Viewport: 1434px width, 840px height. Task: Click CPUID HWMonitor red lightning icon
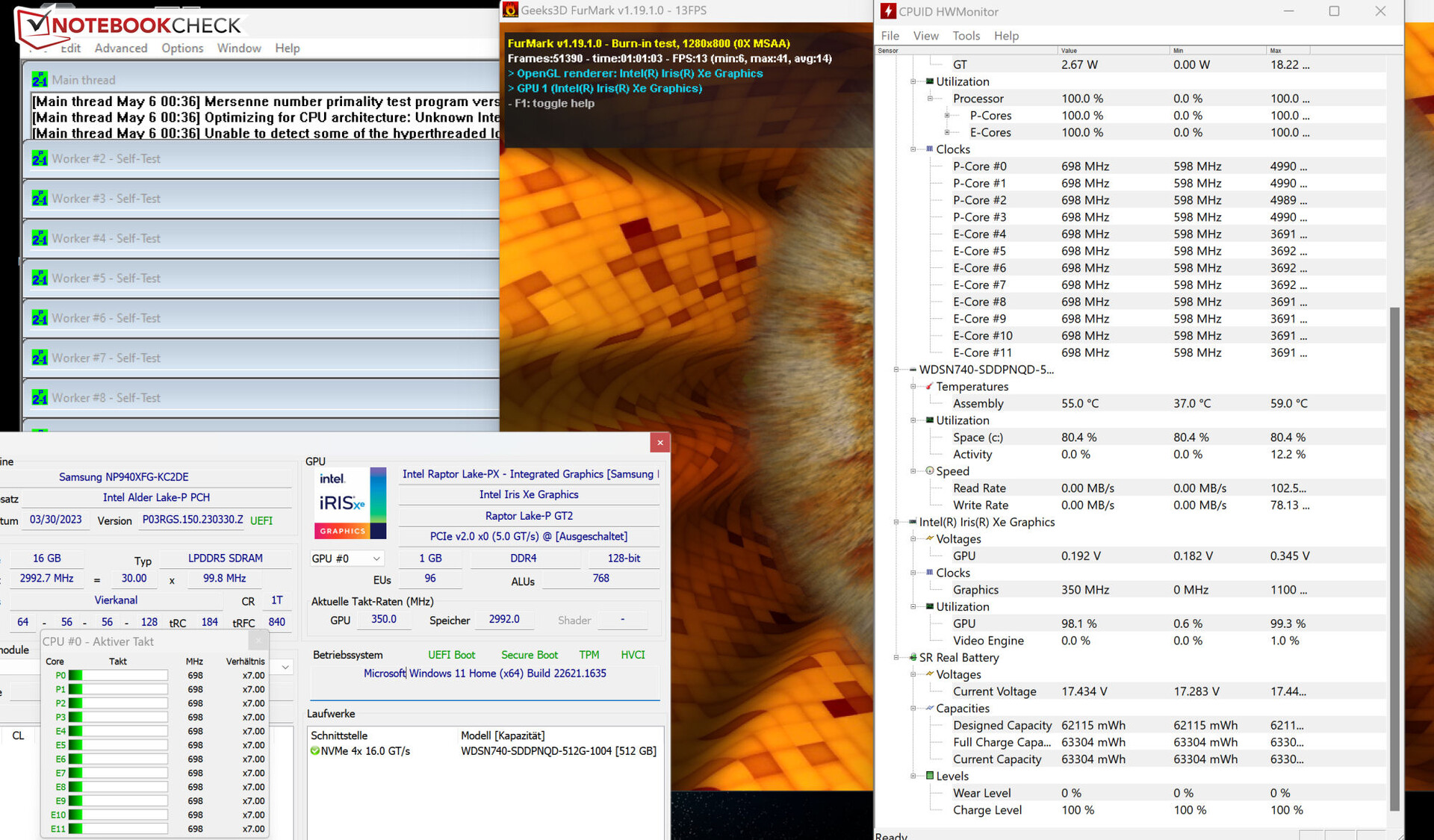coord(888,10)
